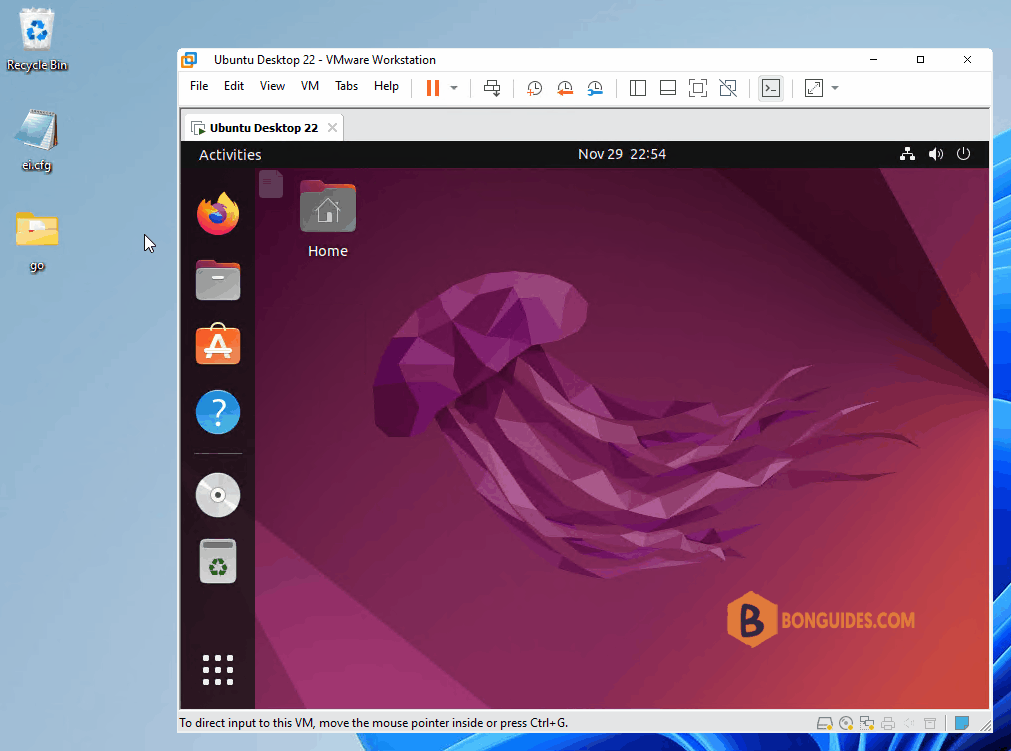Click the optical disc icon in dock
Image resolution: width=1011 pixels, height=751 pixels.
pyautogui.click(x=218, y=495)
